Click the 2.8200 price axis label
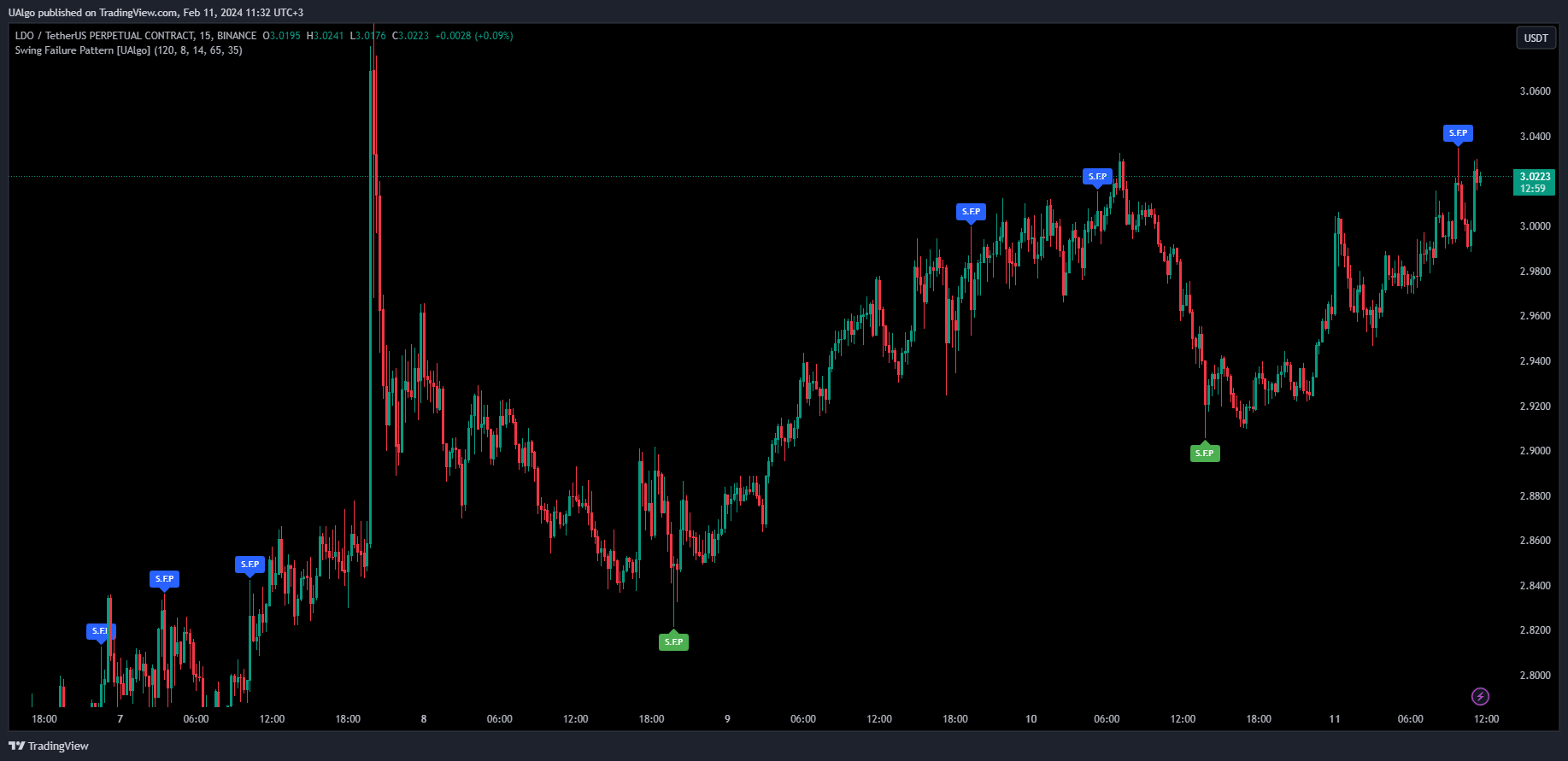 tap(1535, 630)
